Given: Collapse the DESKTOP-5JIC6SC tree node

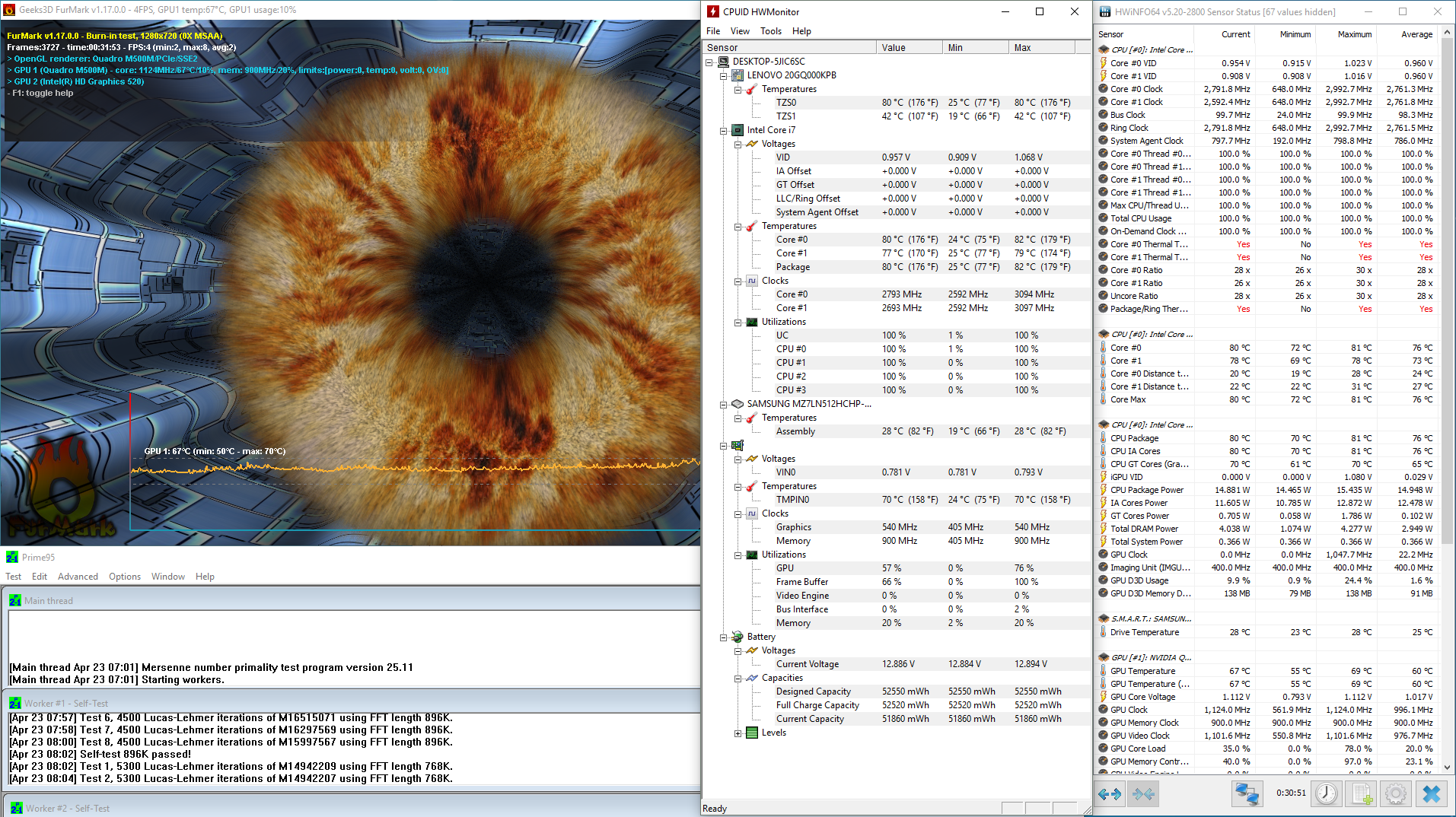Looking at the screenshot, I should (x=709, y=62).
